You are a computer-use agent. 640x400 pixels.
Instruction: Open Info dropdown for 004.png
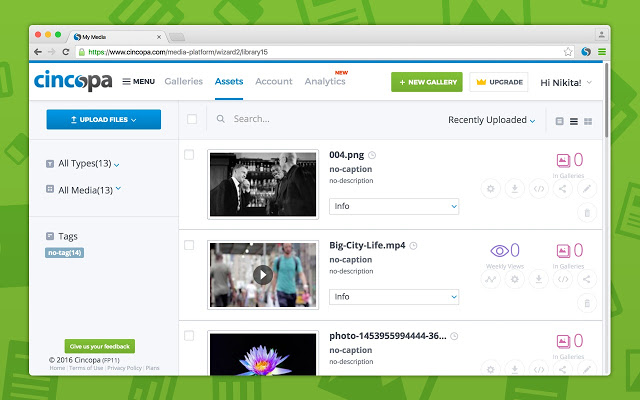pos(394,206)
